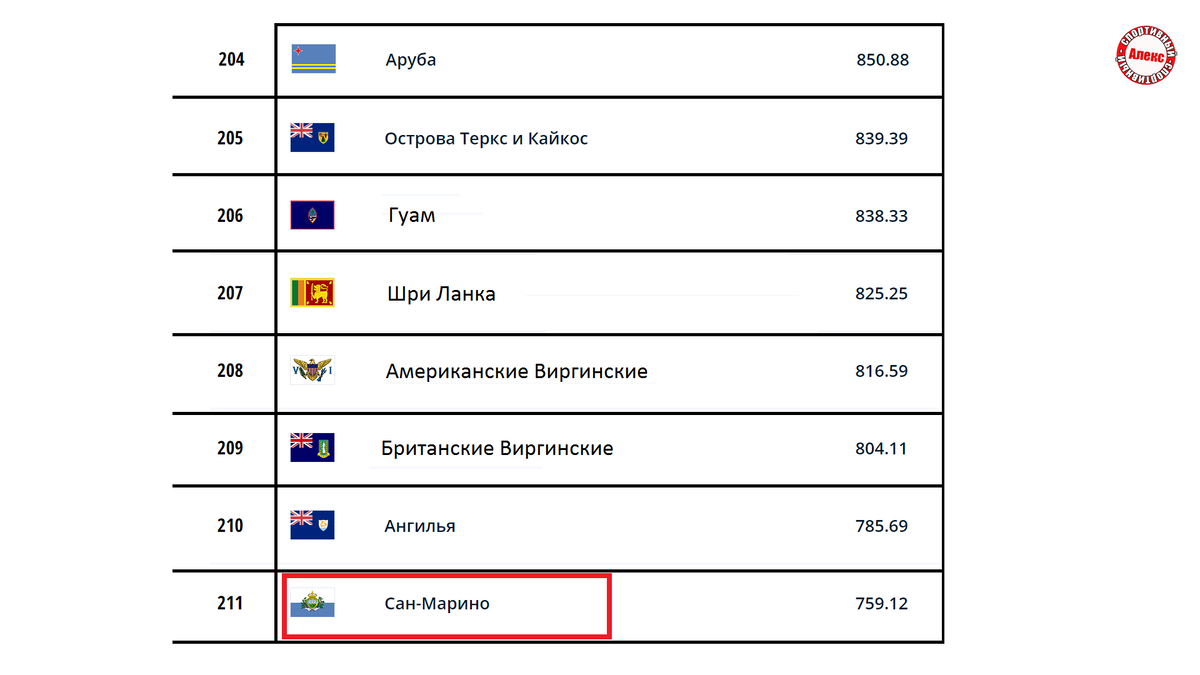Click the Sri Lanka flag icon
The height and width of the screenshot is (675, 1200).
pos(312,292)
